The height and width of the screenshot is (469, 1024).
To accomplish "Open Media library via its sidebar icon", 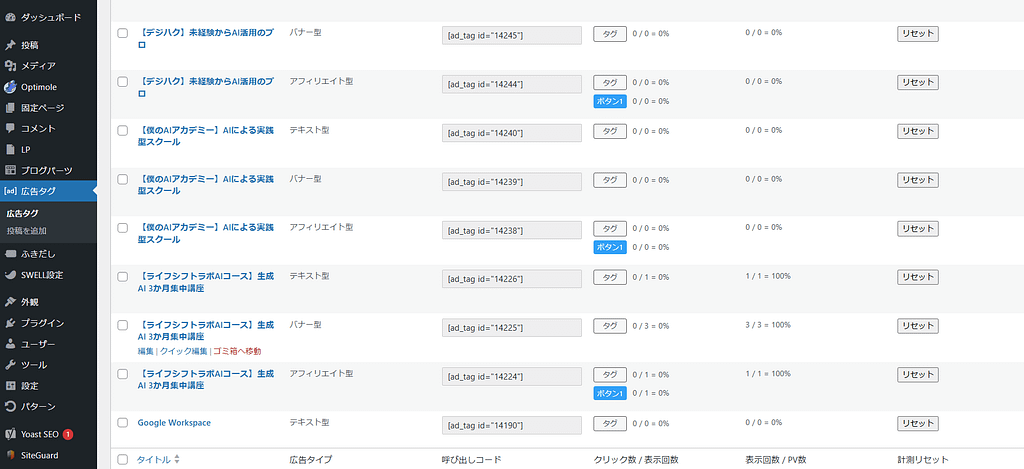I will coord(10,66).
